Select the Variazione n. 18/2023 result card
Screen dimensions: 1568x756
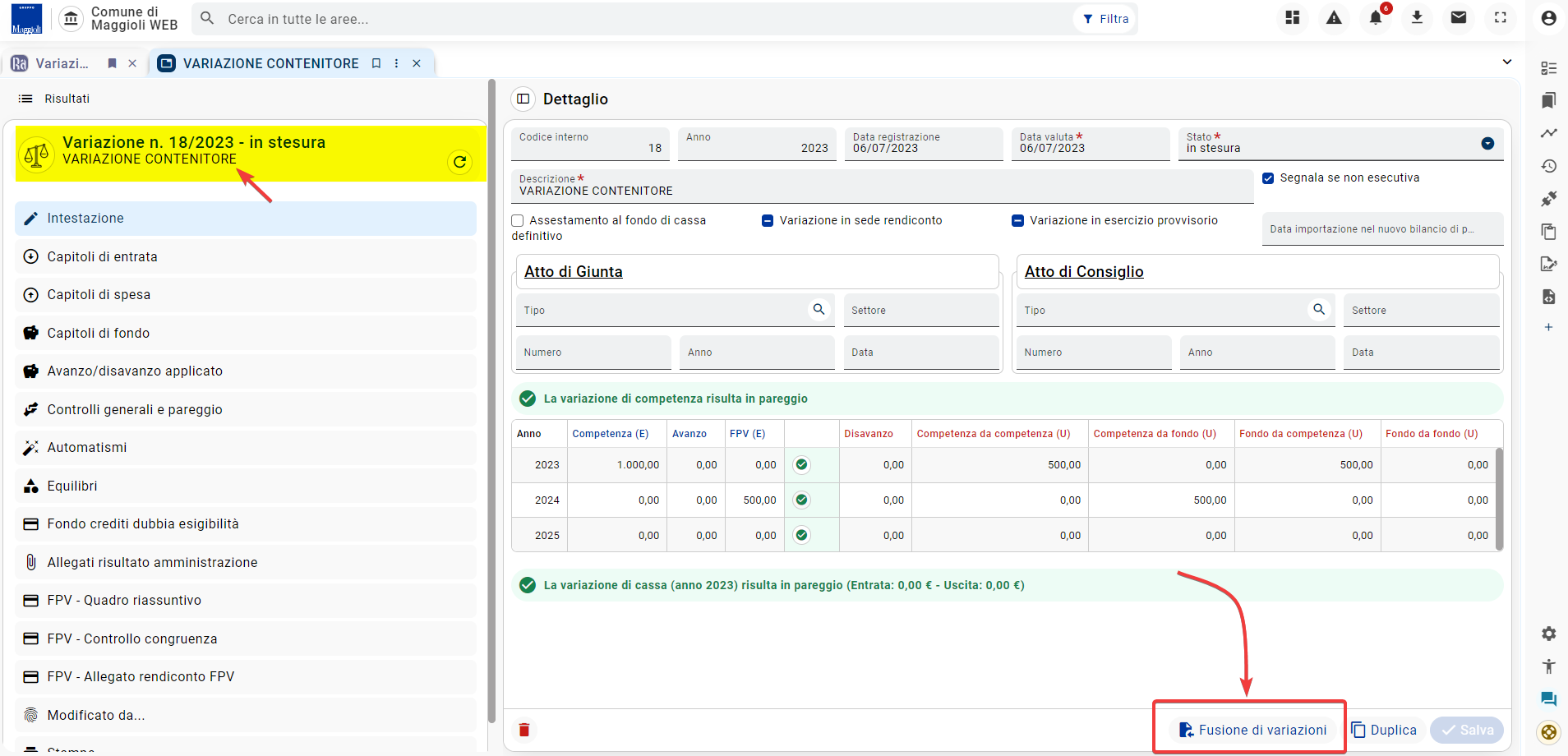251,154
